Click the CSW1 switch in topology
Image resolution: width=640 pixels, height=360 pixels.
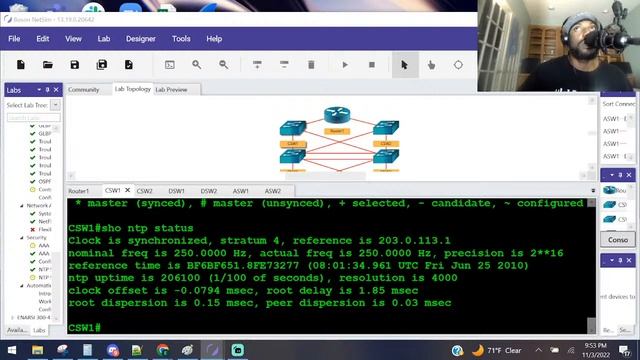(x=293, y=128)
